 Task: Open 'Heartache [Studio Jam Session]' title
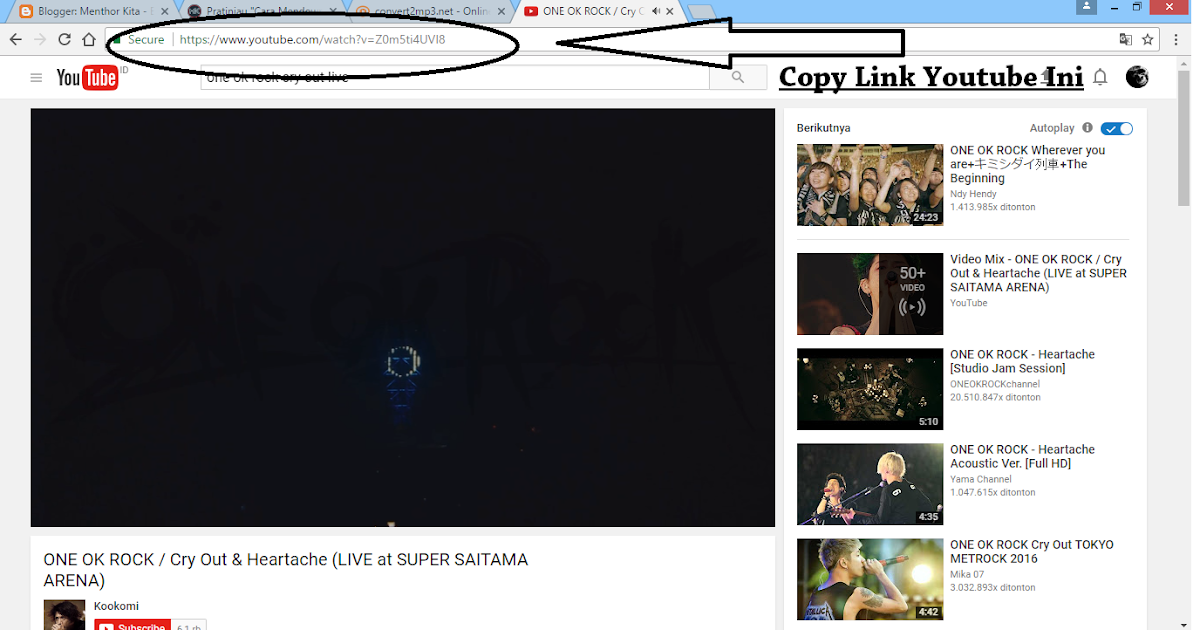[x=1022, y=361]
